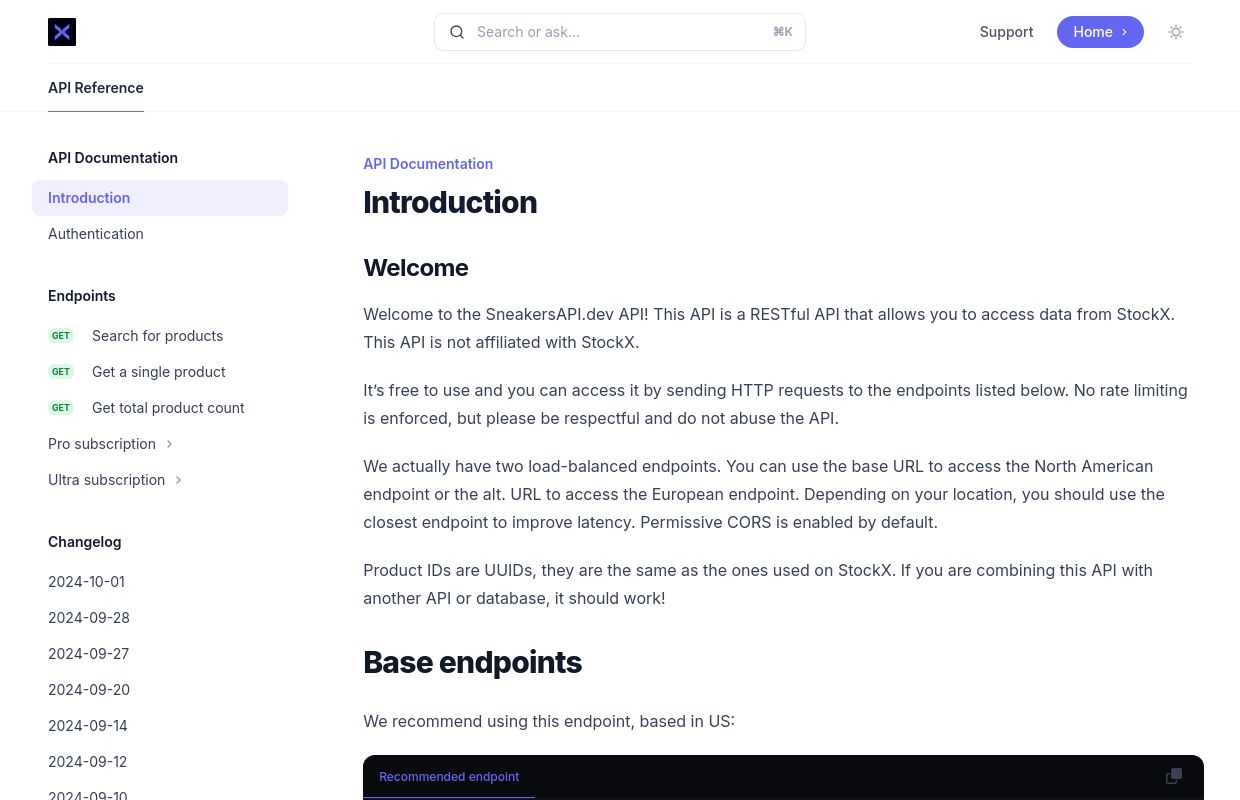Click the Changelog sidebar heading
Viewport: 1240px width, 800px height.
tap(85, 542)
